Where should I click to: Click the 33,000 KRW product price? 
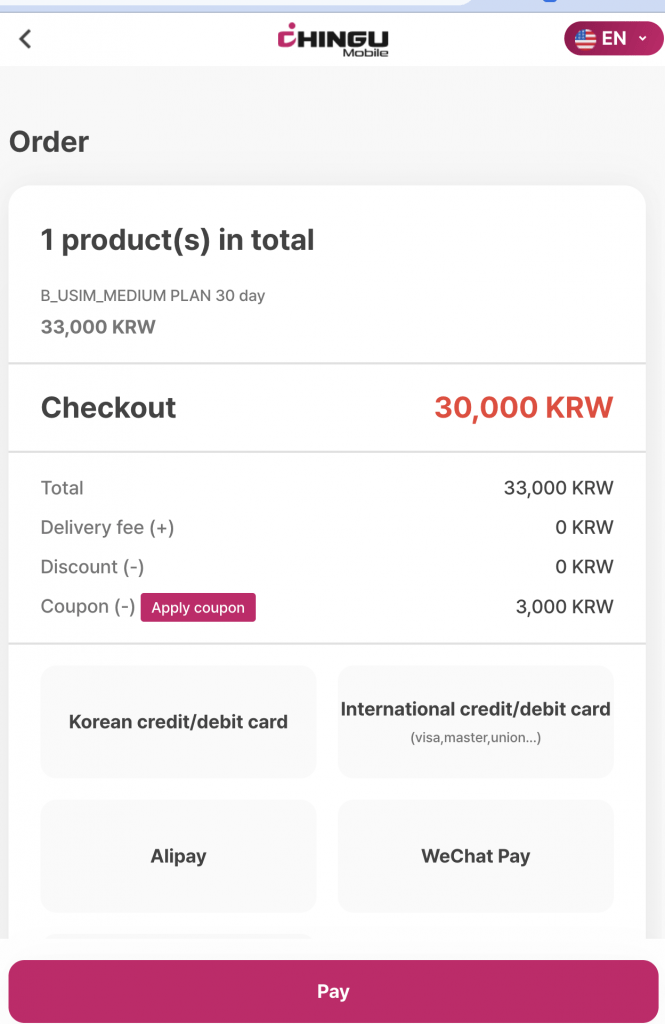pos(98,327)
